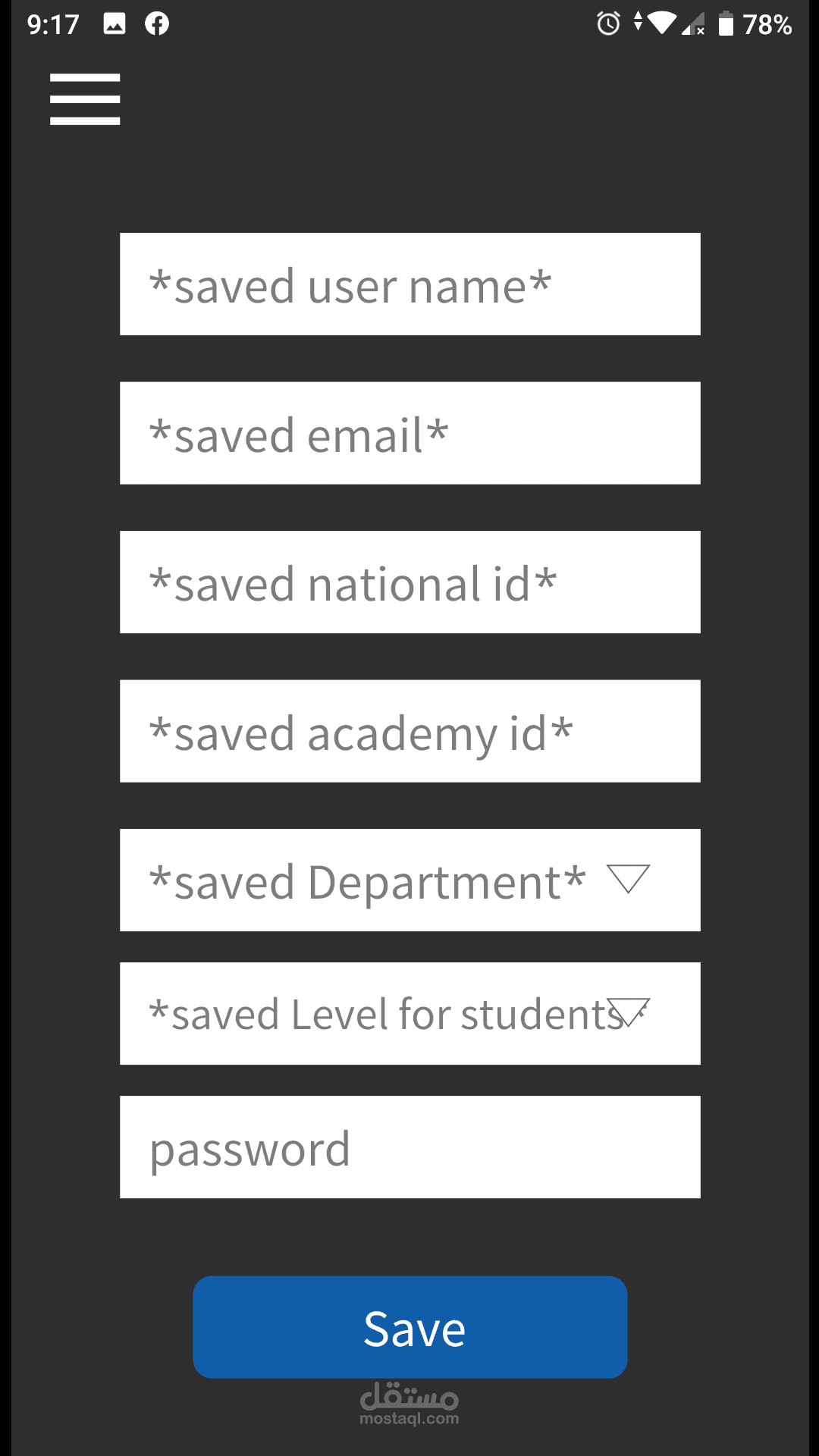Tap the Wi-Fi signal icon
819x1456 pixels.
(x=661, y=24)
